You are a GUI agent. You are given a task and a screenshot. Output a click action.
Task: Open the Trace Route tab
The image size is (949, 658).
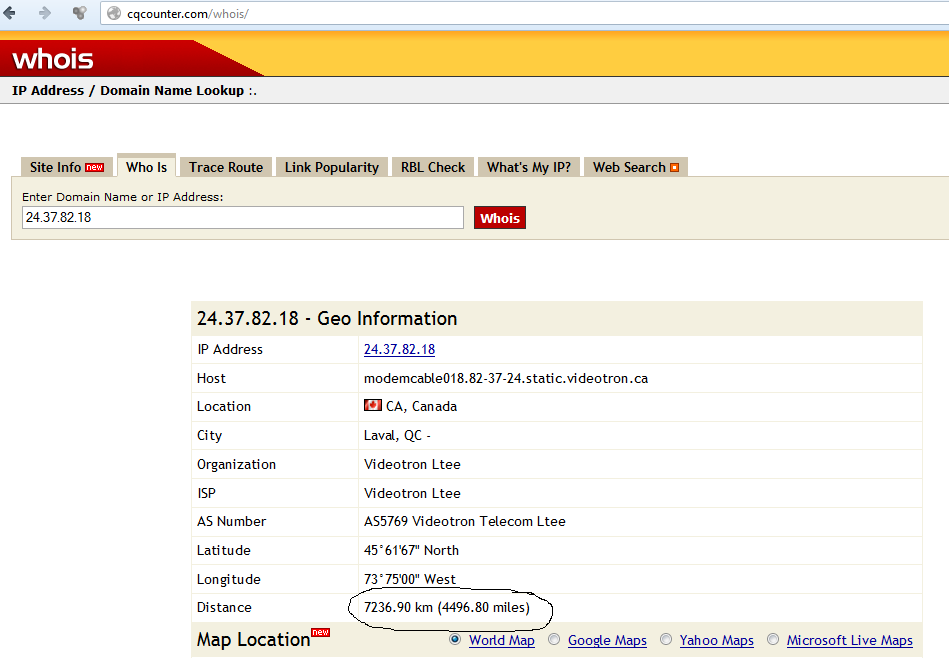coord(226,167)
